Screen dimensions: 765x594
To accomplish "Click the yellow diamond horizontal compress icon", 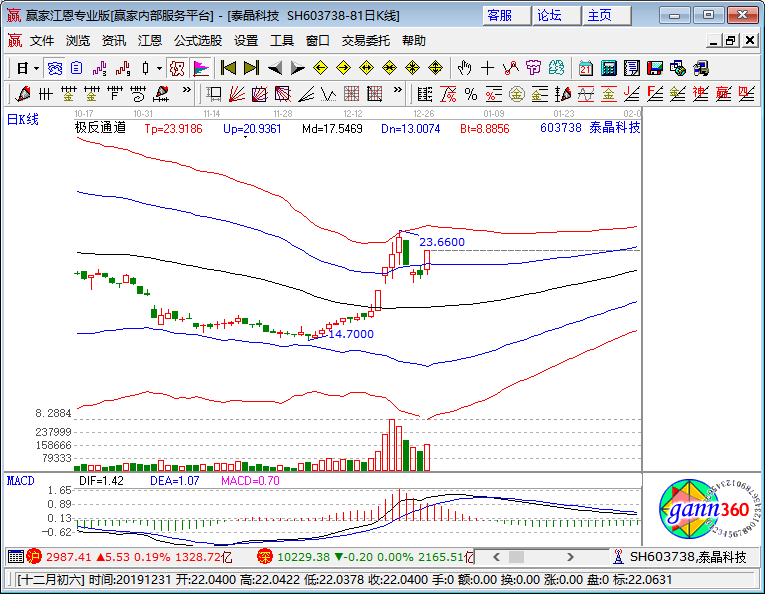I will click(x=389, y=68).
